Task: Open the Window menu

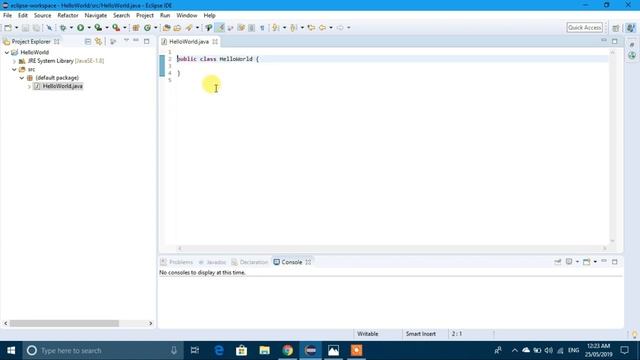Action: click(x=187, y=16)
